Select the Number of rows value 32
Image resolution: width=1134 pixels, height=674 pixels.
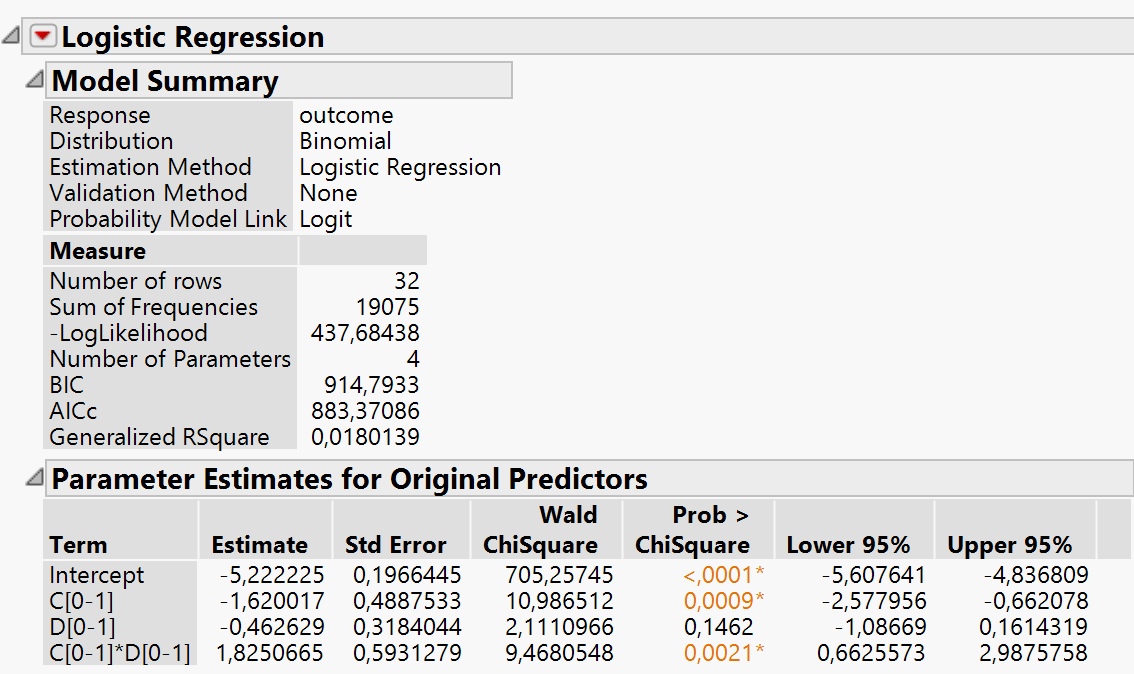(406, 281)
